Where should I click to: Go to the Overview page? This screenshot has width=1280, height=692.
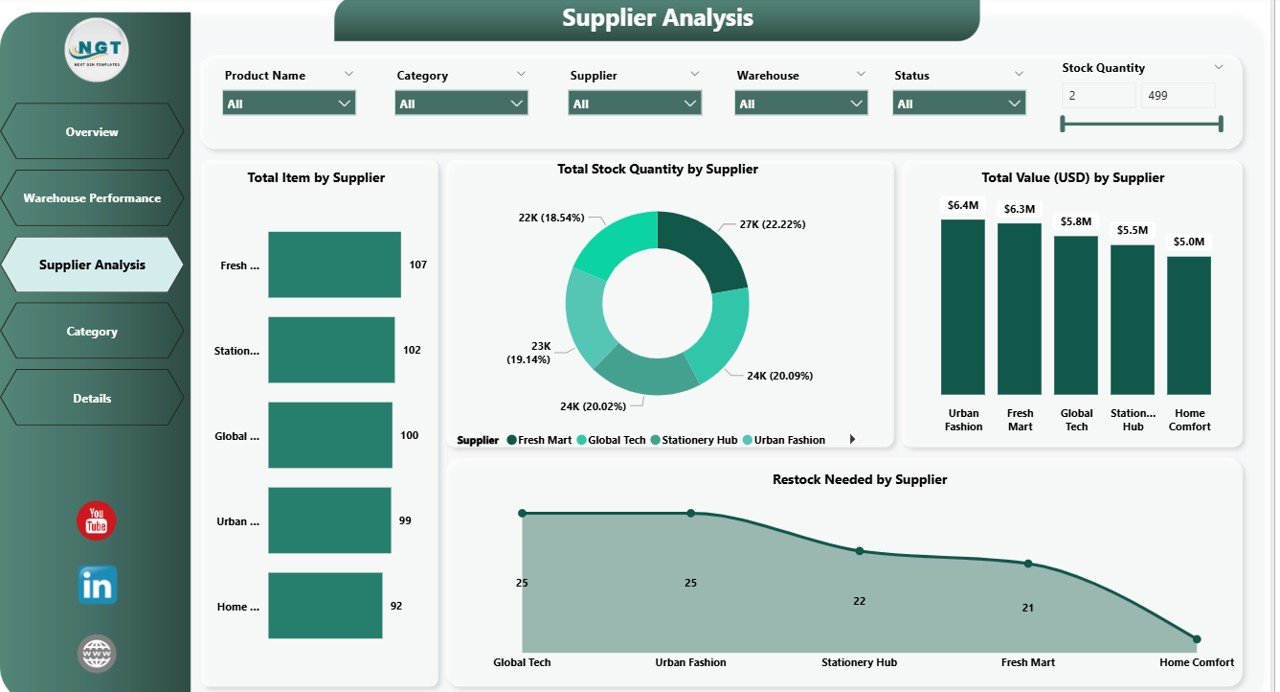tap(92, 132)
